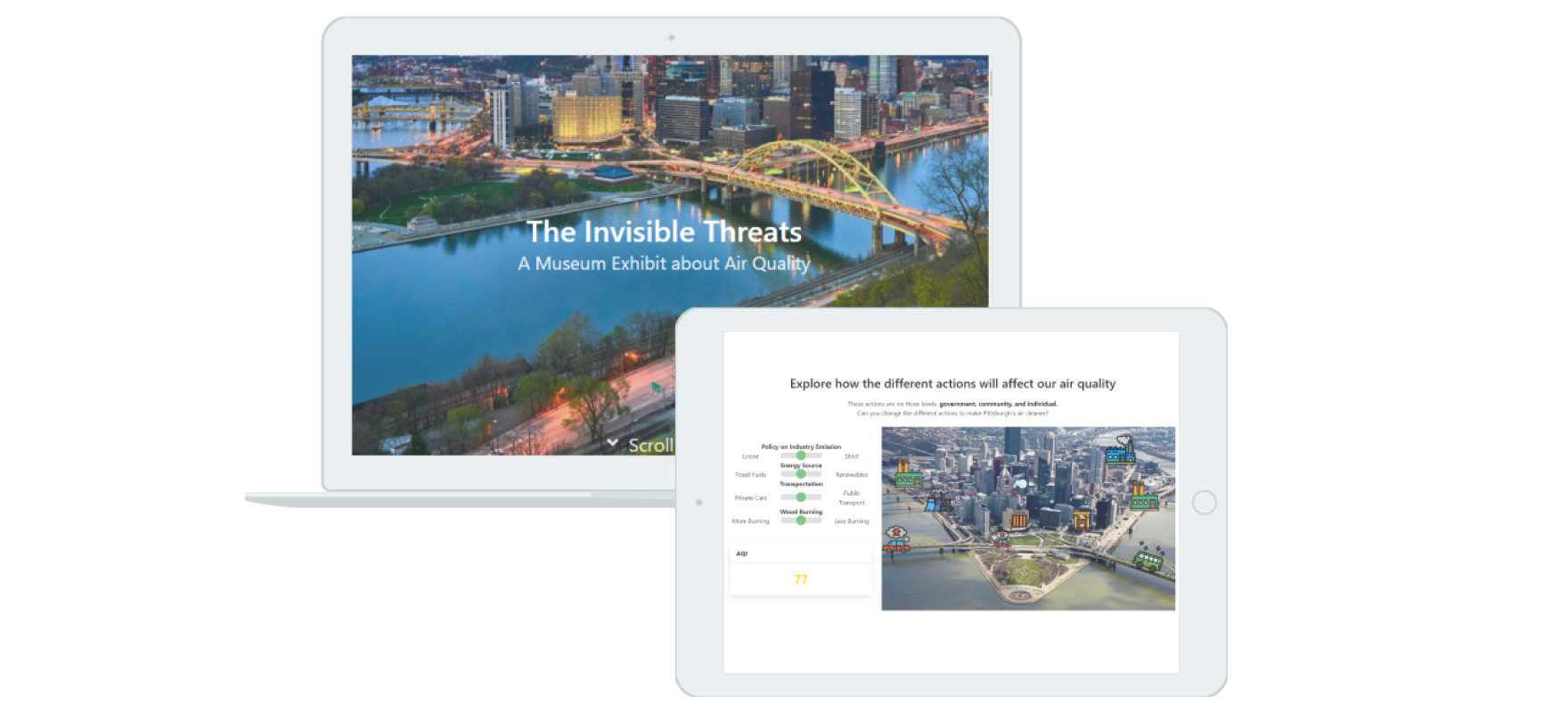Click the 'Renewables' label
Viewport: 1568px width, 713px height.
(x=852, y=475)
